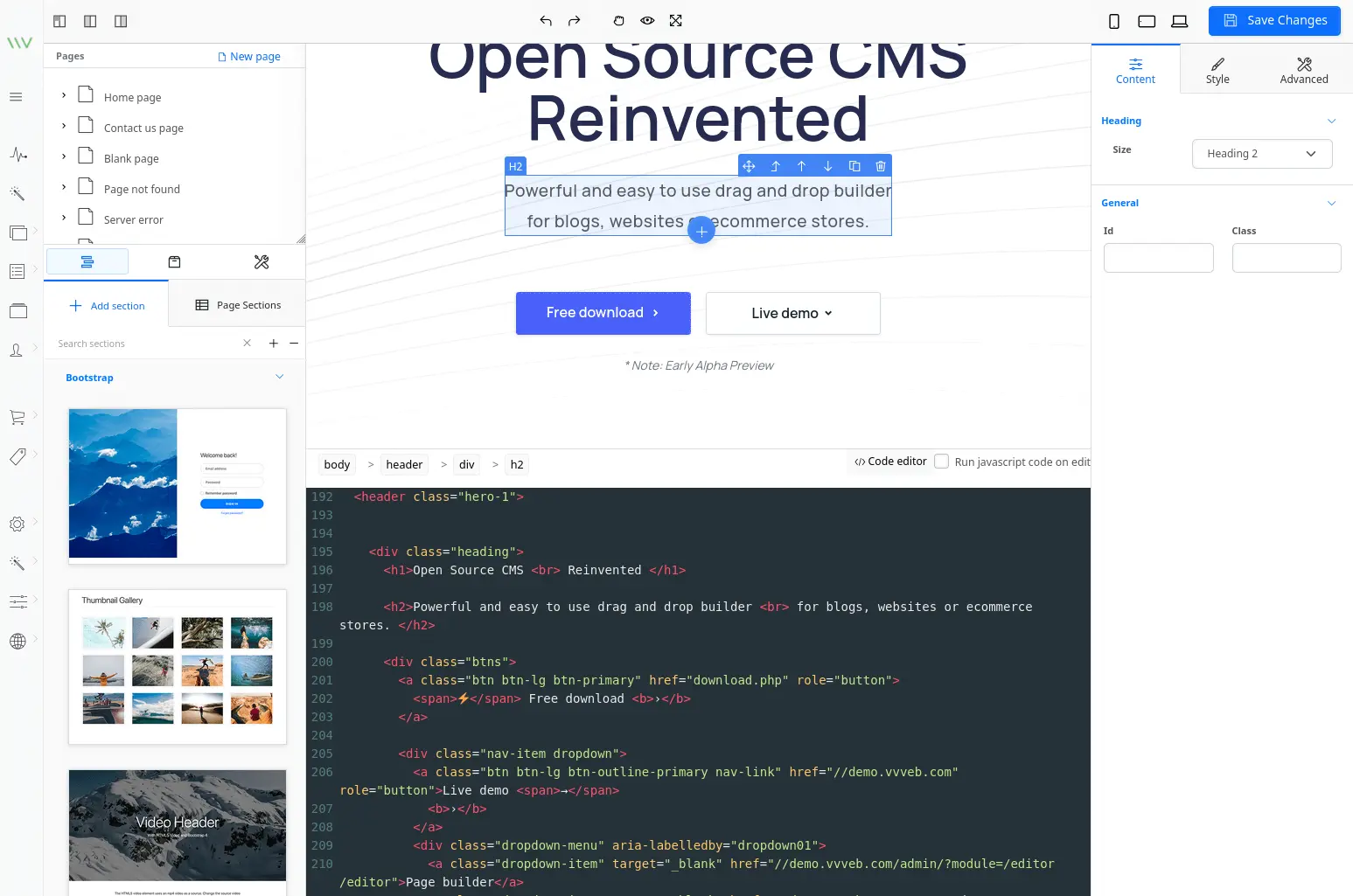The width and height of the screenshot is (1353, 896).
Task: Switch to desktop device preview
Action: tap(1179, 20)
